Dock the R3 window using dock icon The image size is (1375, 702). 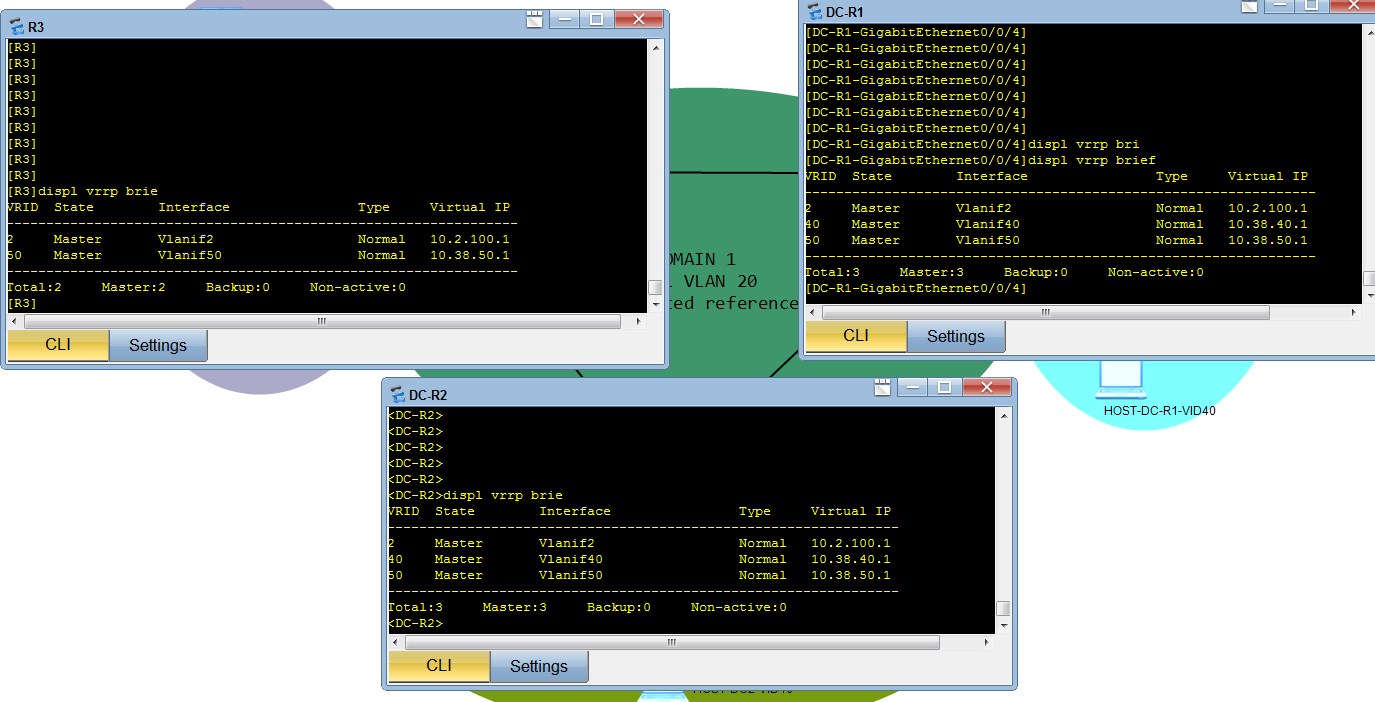tap(535, 18)
